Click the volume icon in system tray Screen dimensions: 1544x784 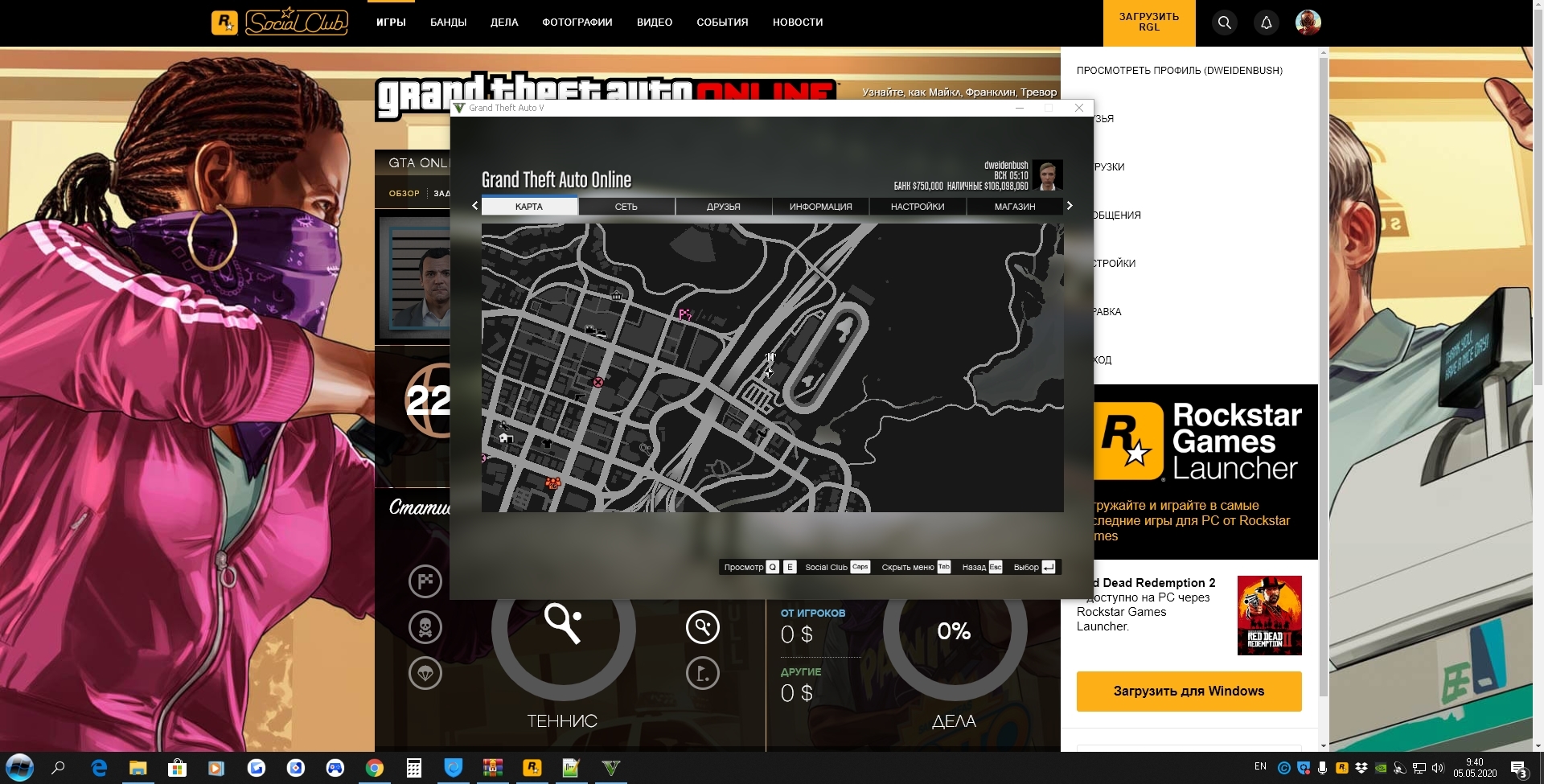click(1438, 768)
